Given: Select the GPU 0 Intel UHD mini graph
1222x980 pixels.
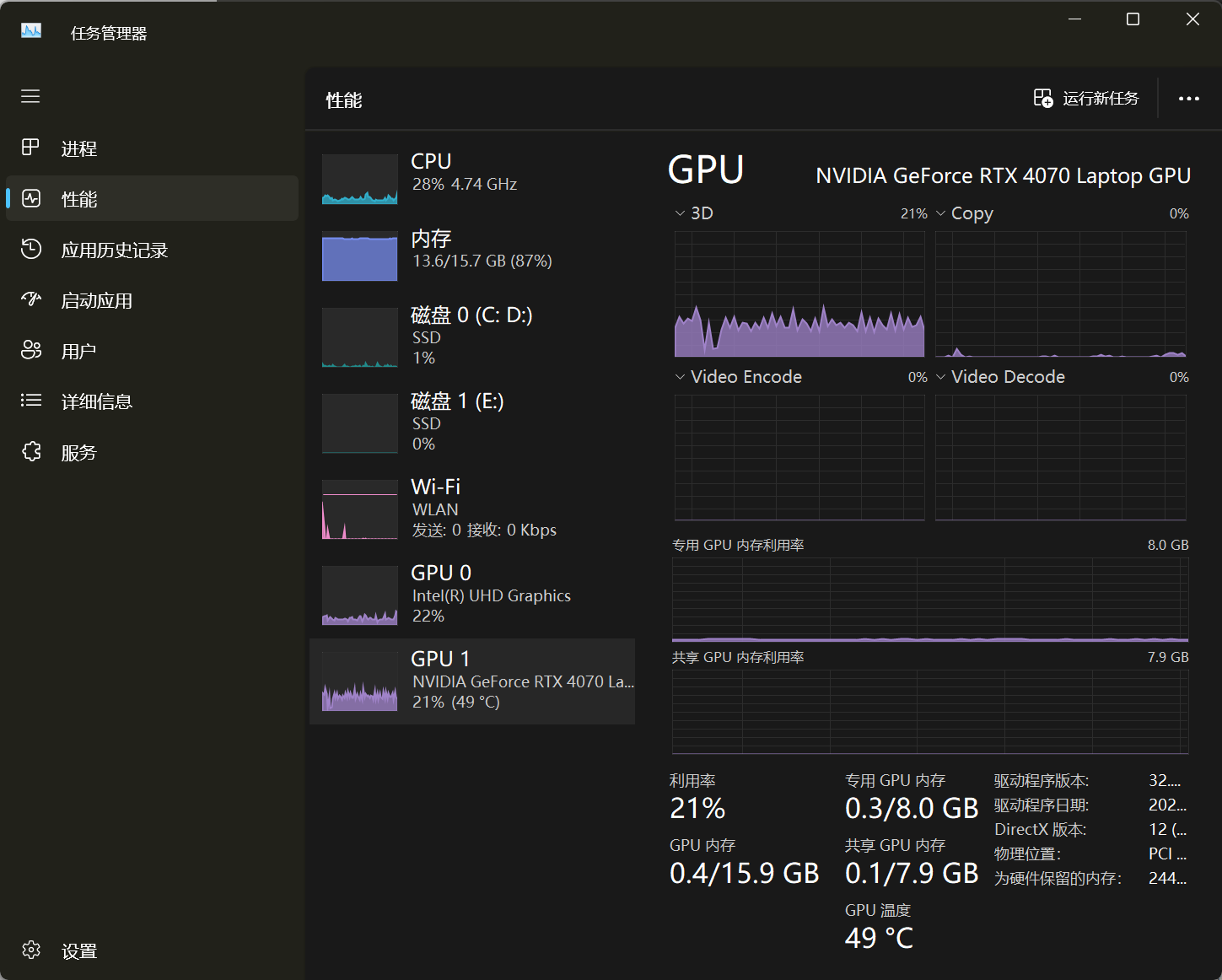Looking at the screenshot, I should tap(360, 595).
